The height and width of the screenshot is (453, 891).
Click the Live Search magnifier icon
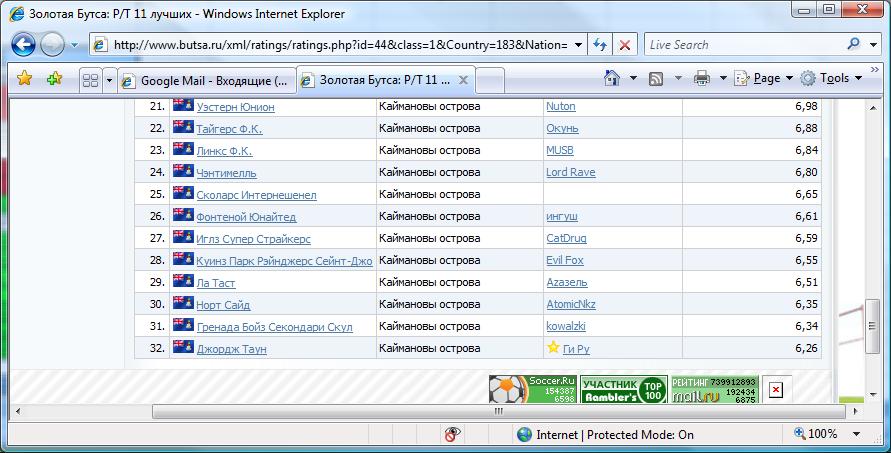[853, 45]
